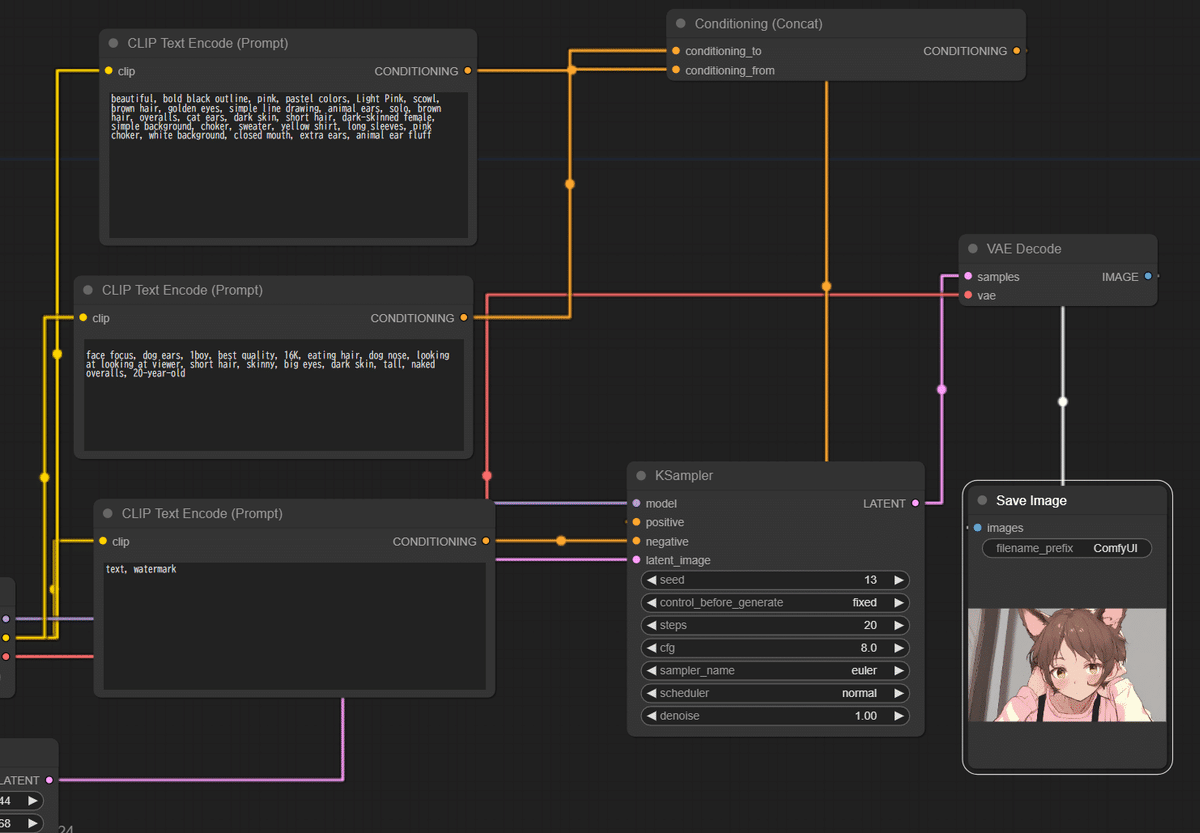Click the filename_prefix field in Save Image
Screen dimensions: 1200x833
pyautogui.click(x=1066, y=548)
